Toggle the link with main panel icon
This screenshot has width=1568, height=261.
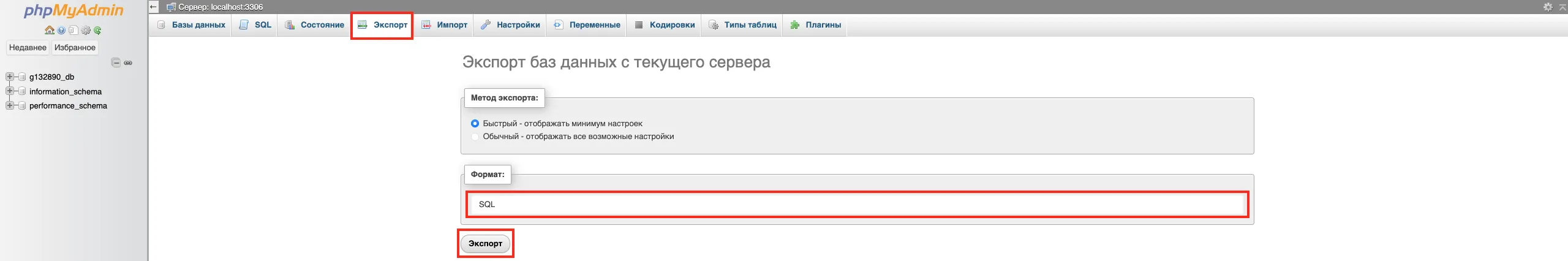(128, 62)
